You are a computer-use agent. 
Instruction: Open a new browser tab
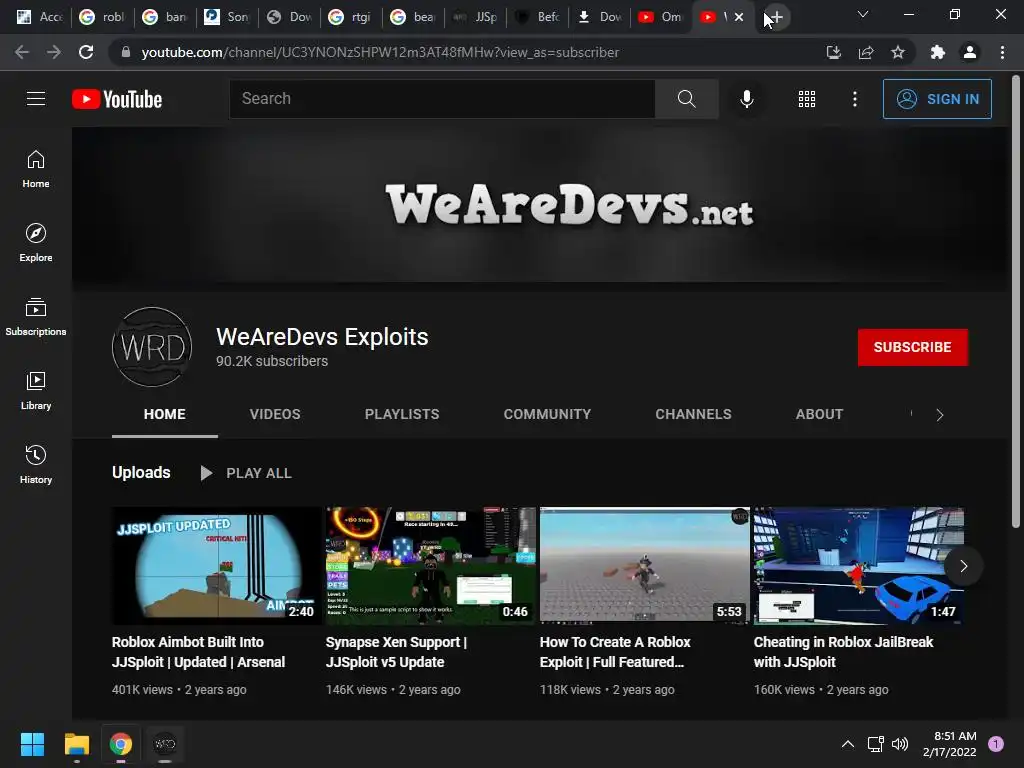pyautogui.click(x=776, y=17)
